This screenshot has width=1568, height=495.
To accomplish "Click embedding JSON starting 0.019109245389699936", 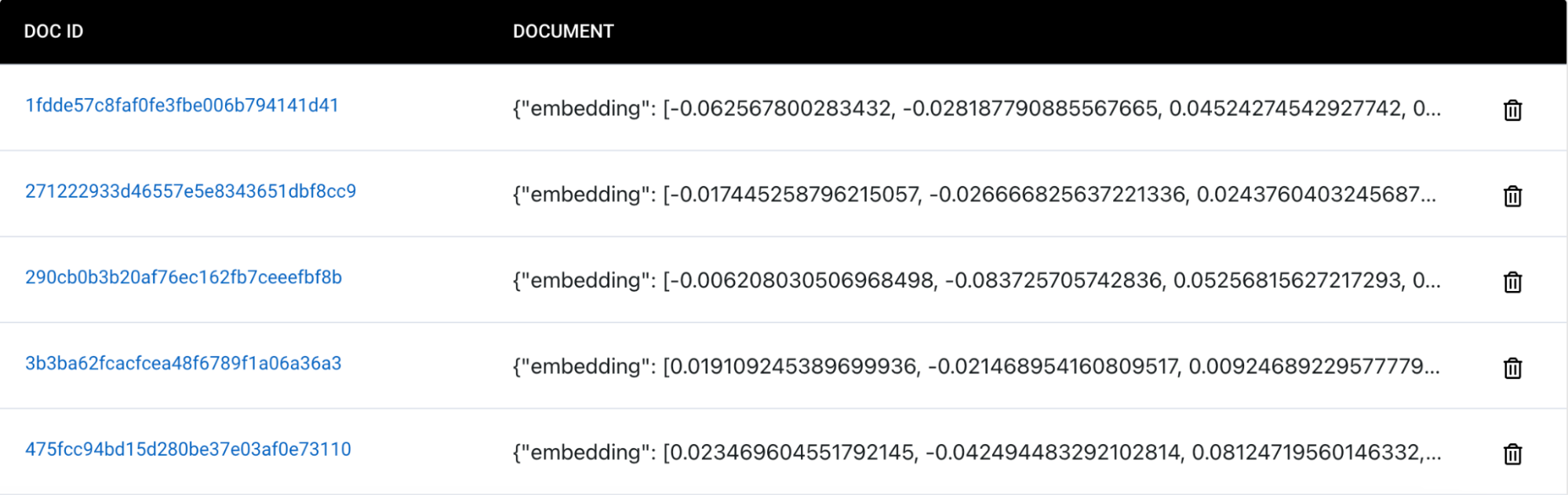I will tap(976, 366).
